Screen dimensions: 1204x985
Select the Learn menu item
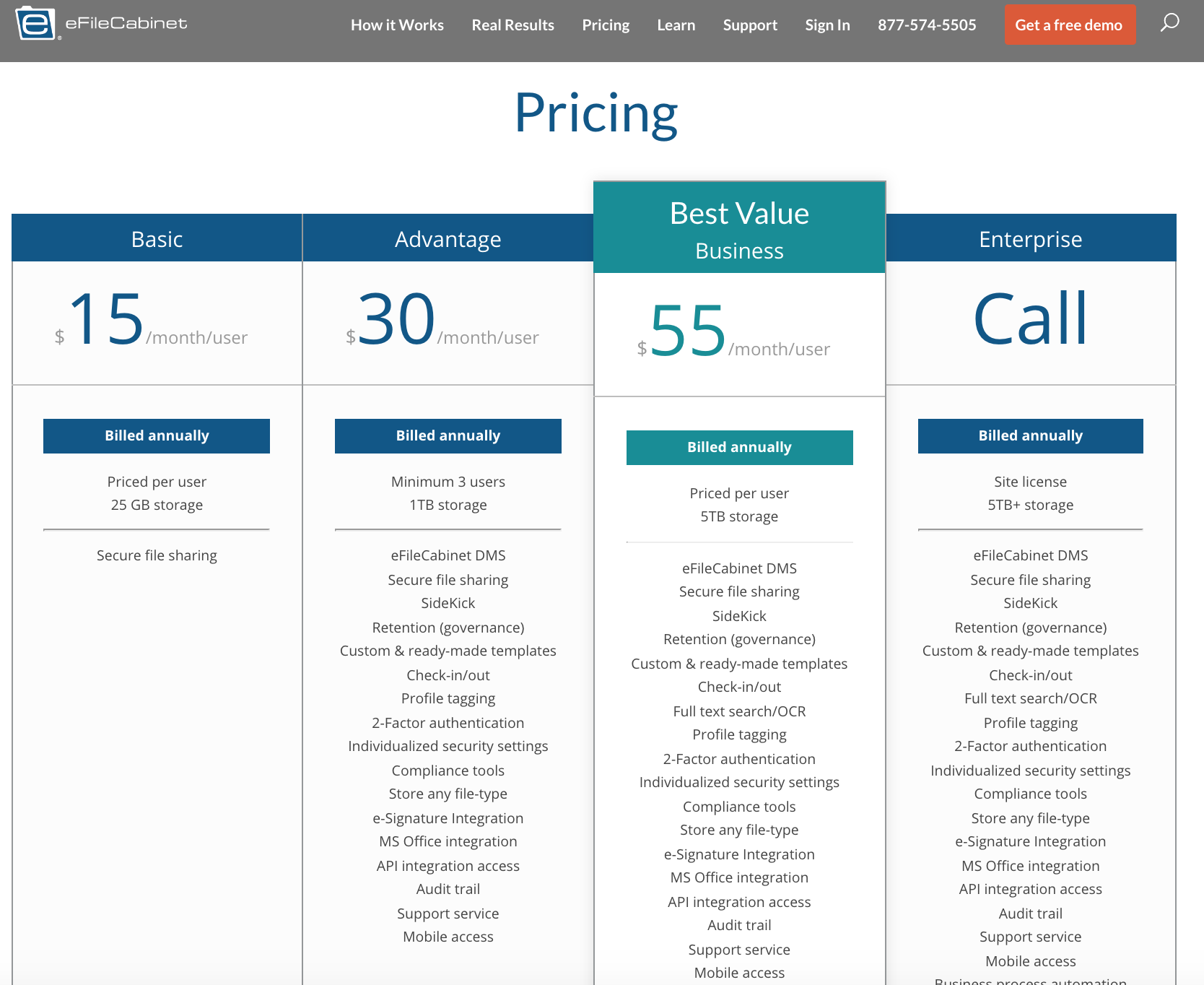pos(676,25)
